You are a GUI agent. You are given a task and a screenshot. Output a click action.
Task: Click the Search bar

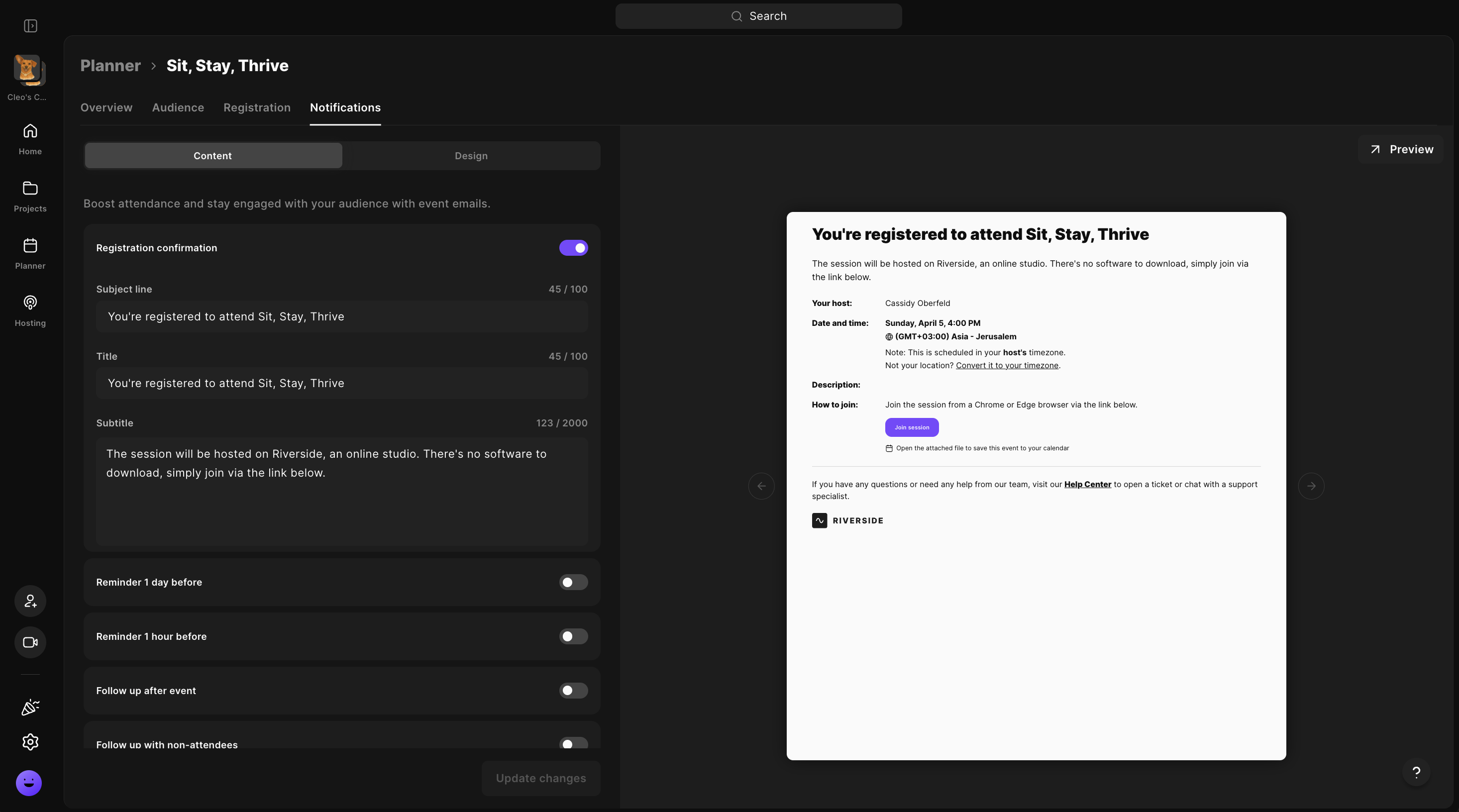pos(758,16)
